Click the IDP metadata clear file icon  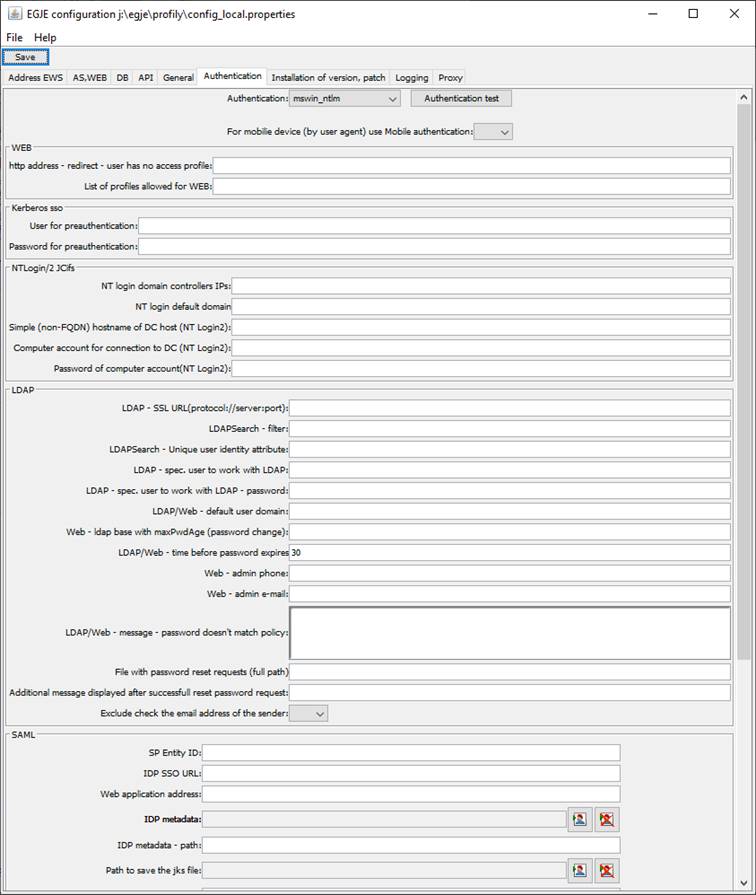(x=606, y=820)
